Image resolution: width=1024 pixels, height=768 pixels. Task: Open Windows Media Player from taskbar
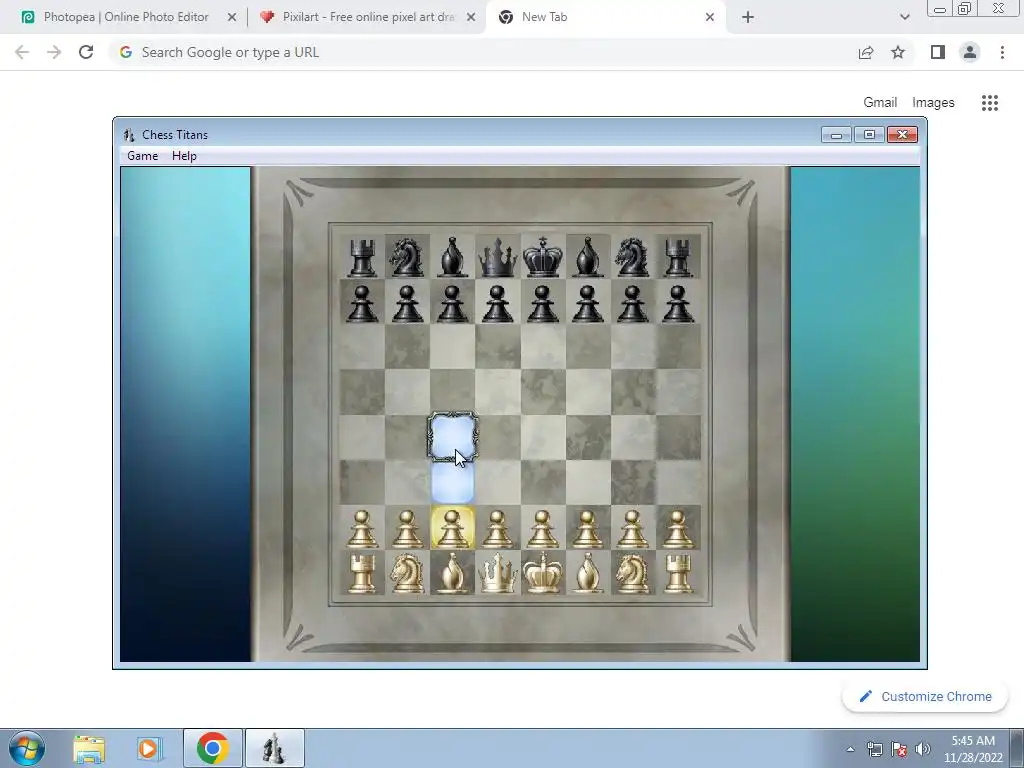[149, 748]
